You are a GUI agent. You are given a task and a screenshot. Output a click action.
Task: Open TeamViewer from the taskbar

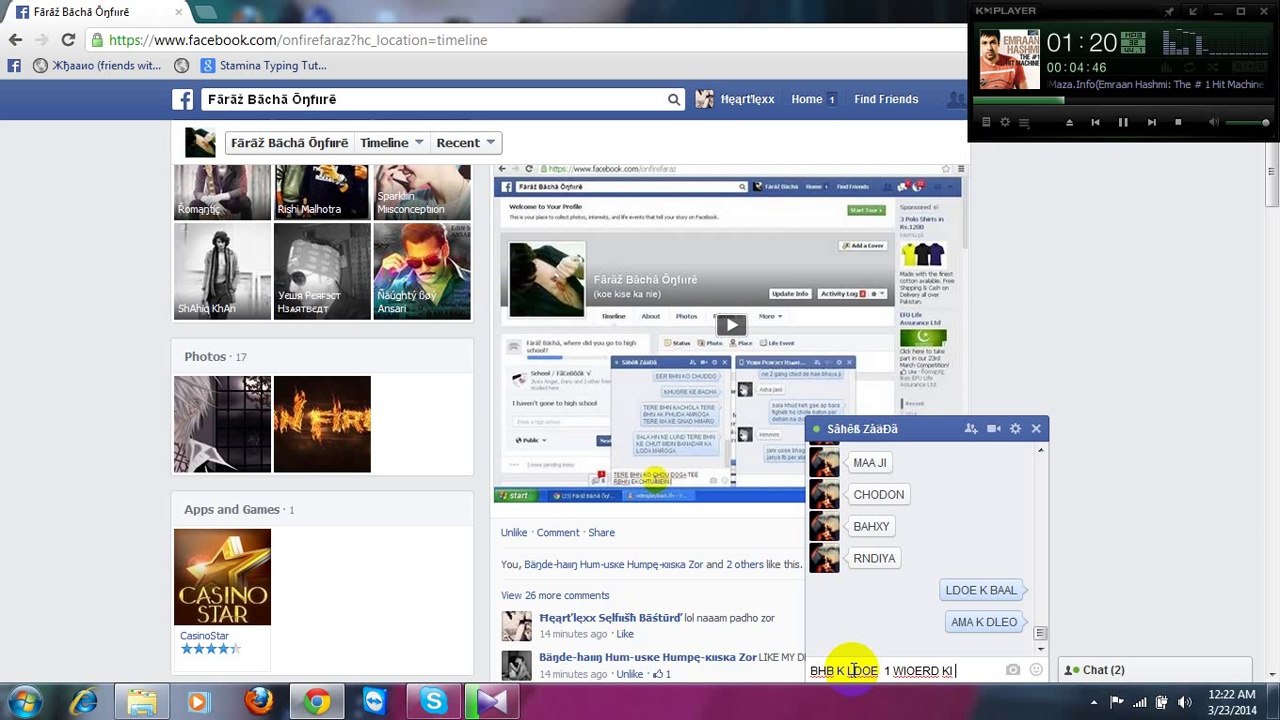(375, 702)
